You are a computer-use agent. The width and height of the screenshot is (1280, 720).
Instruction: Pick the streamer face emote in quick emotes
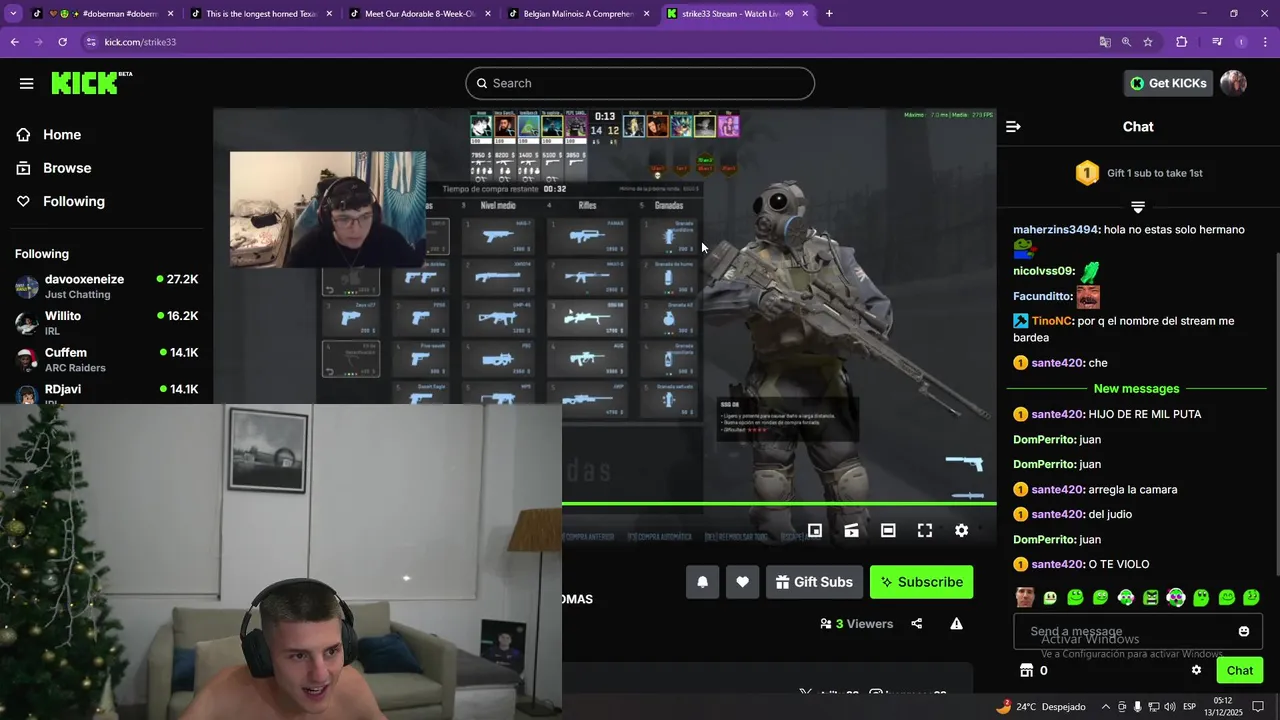click(1025, 598)
